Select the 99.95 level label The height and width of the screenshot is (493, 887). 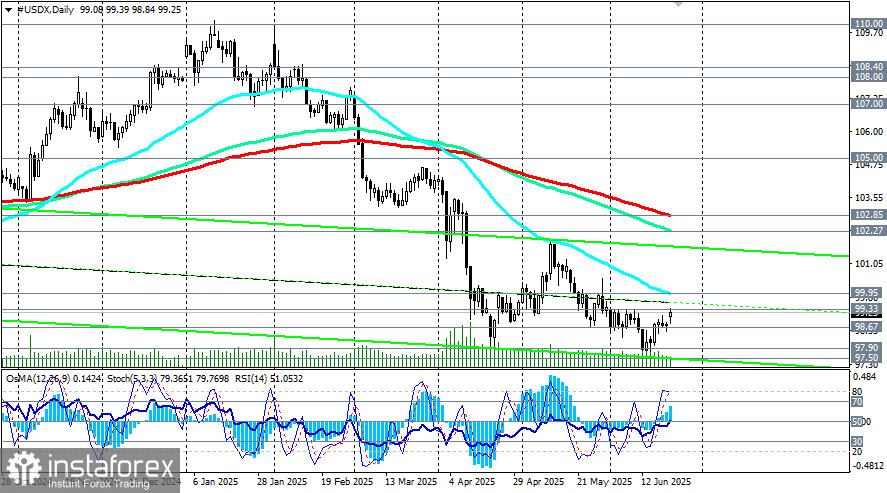pyautogui.click(x=868, y=292)
